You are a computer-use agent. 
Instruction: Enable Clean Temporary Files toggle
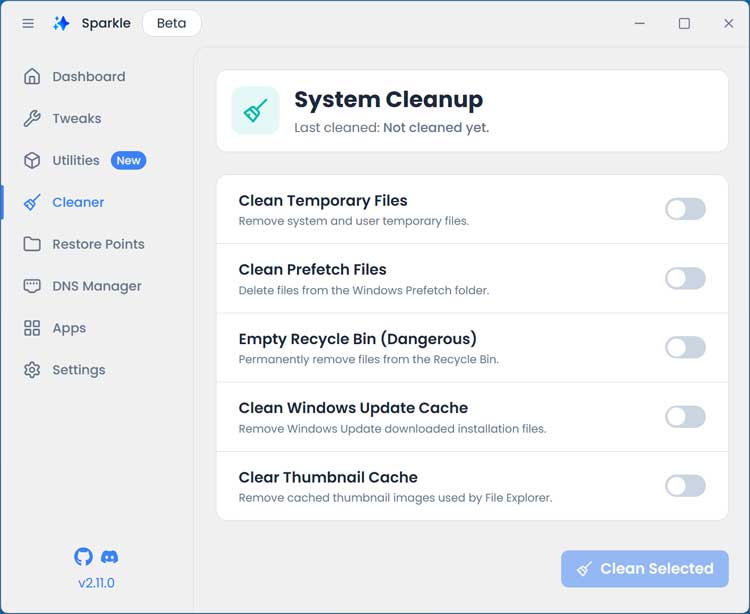pos(685,209)
